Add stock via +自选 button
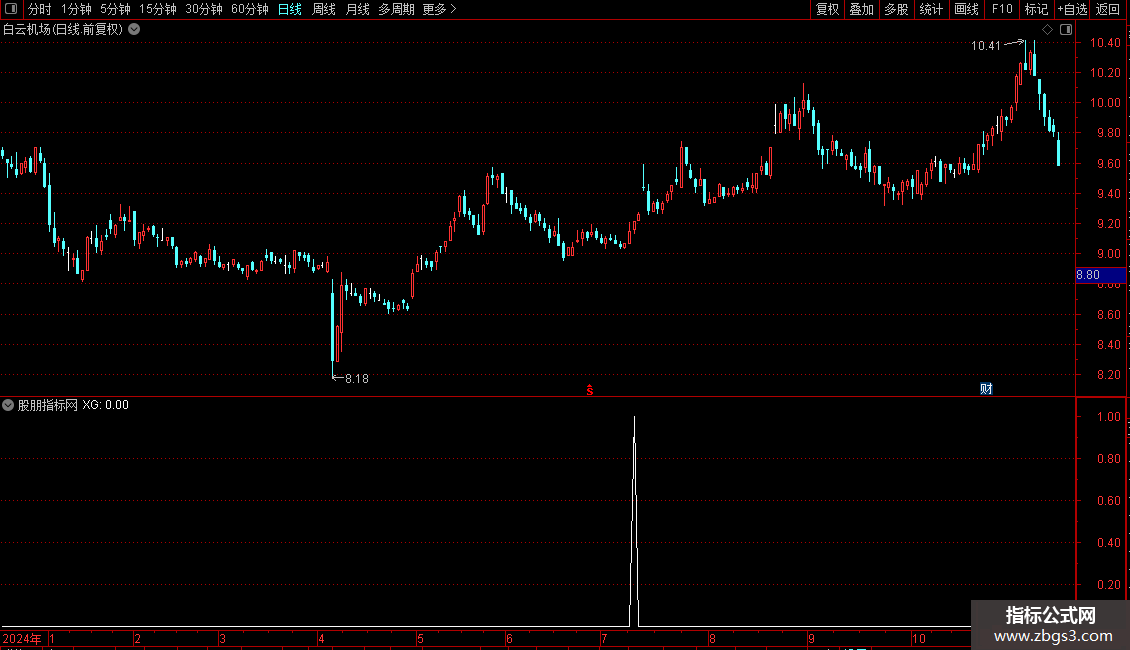Screen dimensions: 1130x650 coord(1072,9)
